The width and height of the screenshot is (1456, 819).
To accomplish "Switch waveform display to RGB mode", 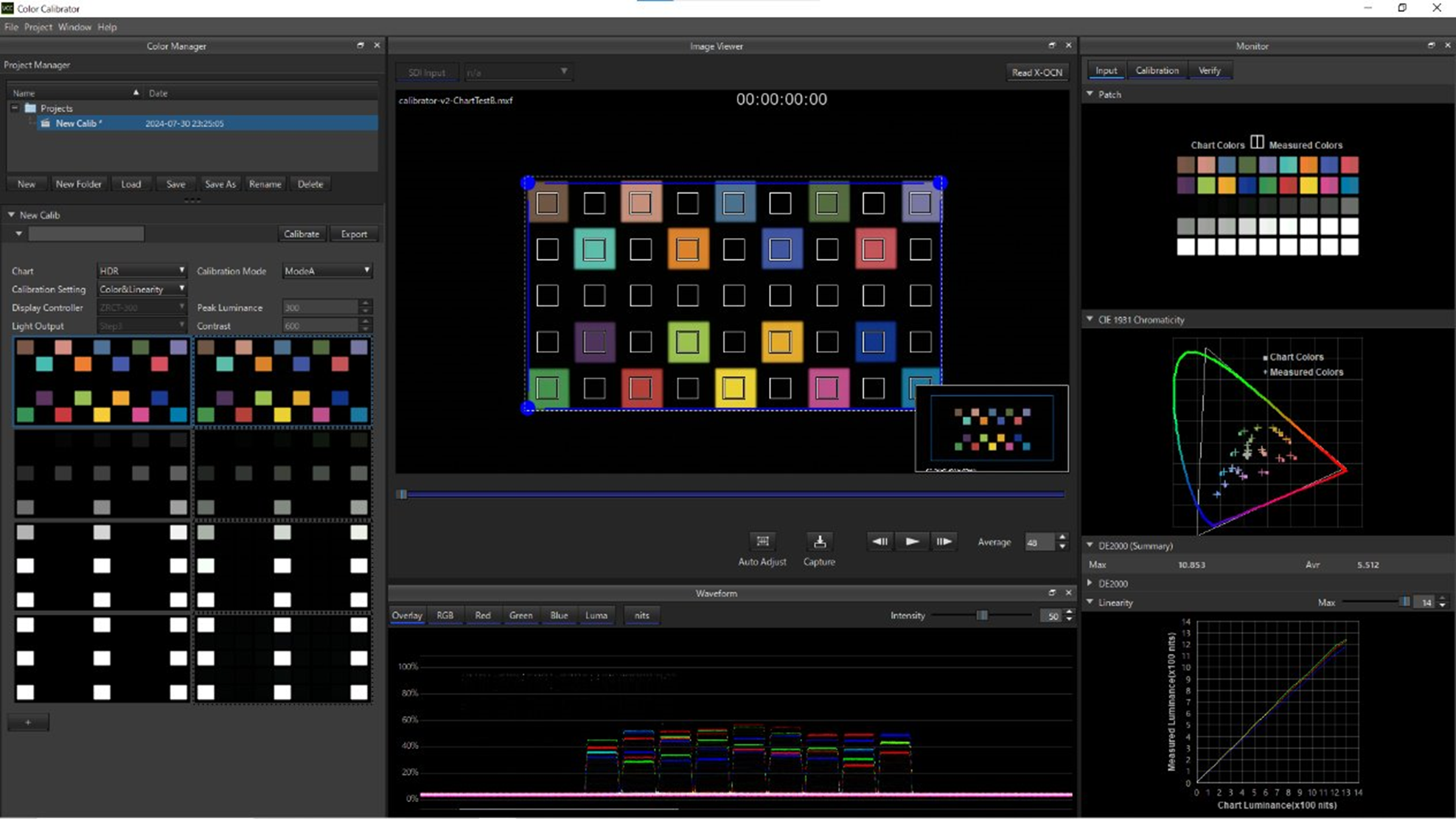I will 445,615.
